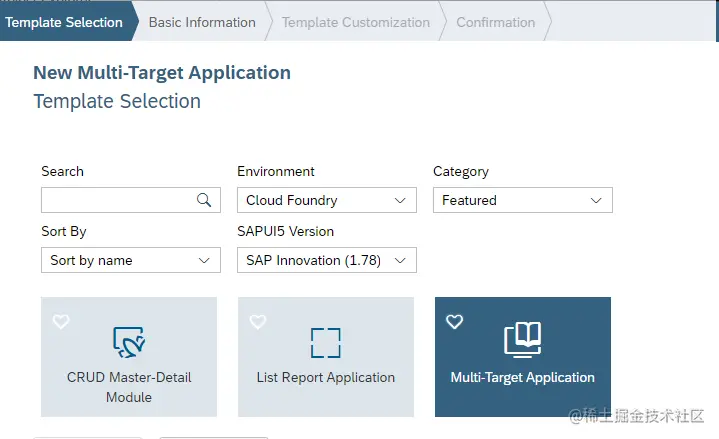The width and height of the screenshot is (719, 439).
Task: Open the Environment dropdown showing Cloud Foundry
Action: pos(326,200)
